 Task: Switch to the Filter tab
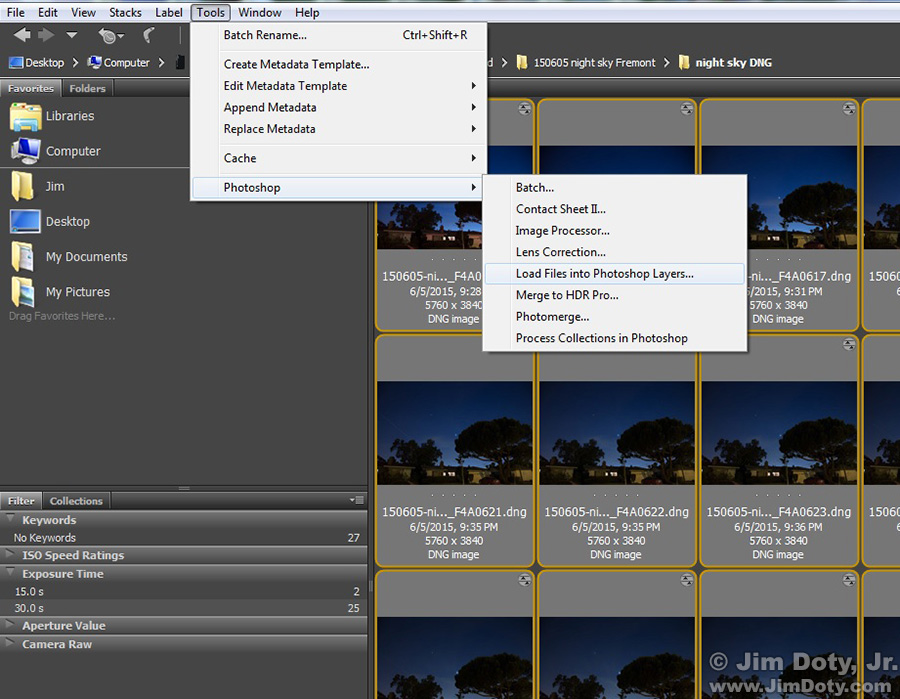click(x=21, y=501)
